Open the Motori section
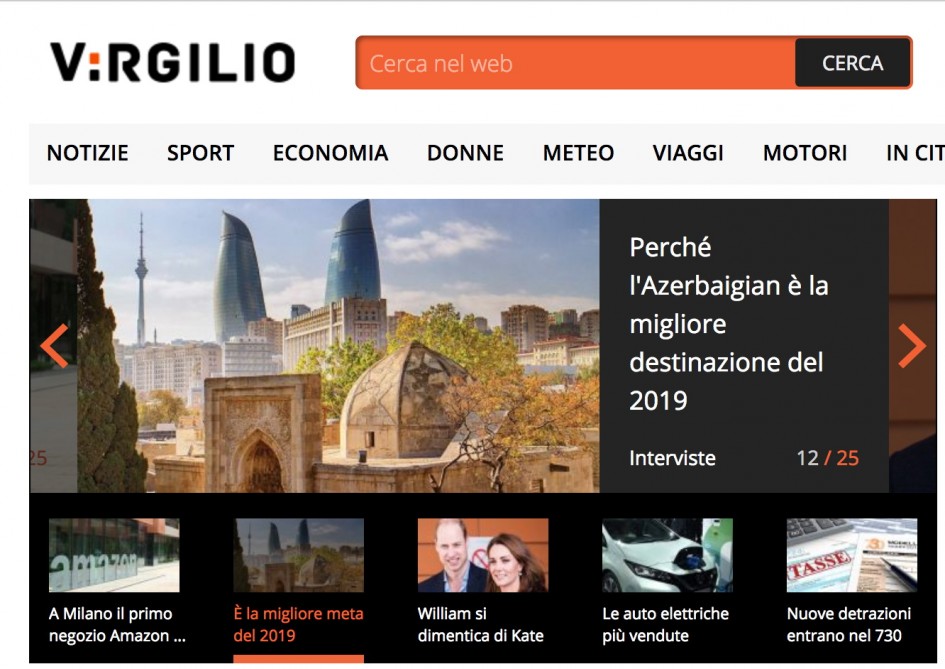This screenshot has width=945, height=669. click(805, 153)
